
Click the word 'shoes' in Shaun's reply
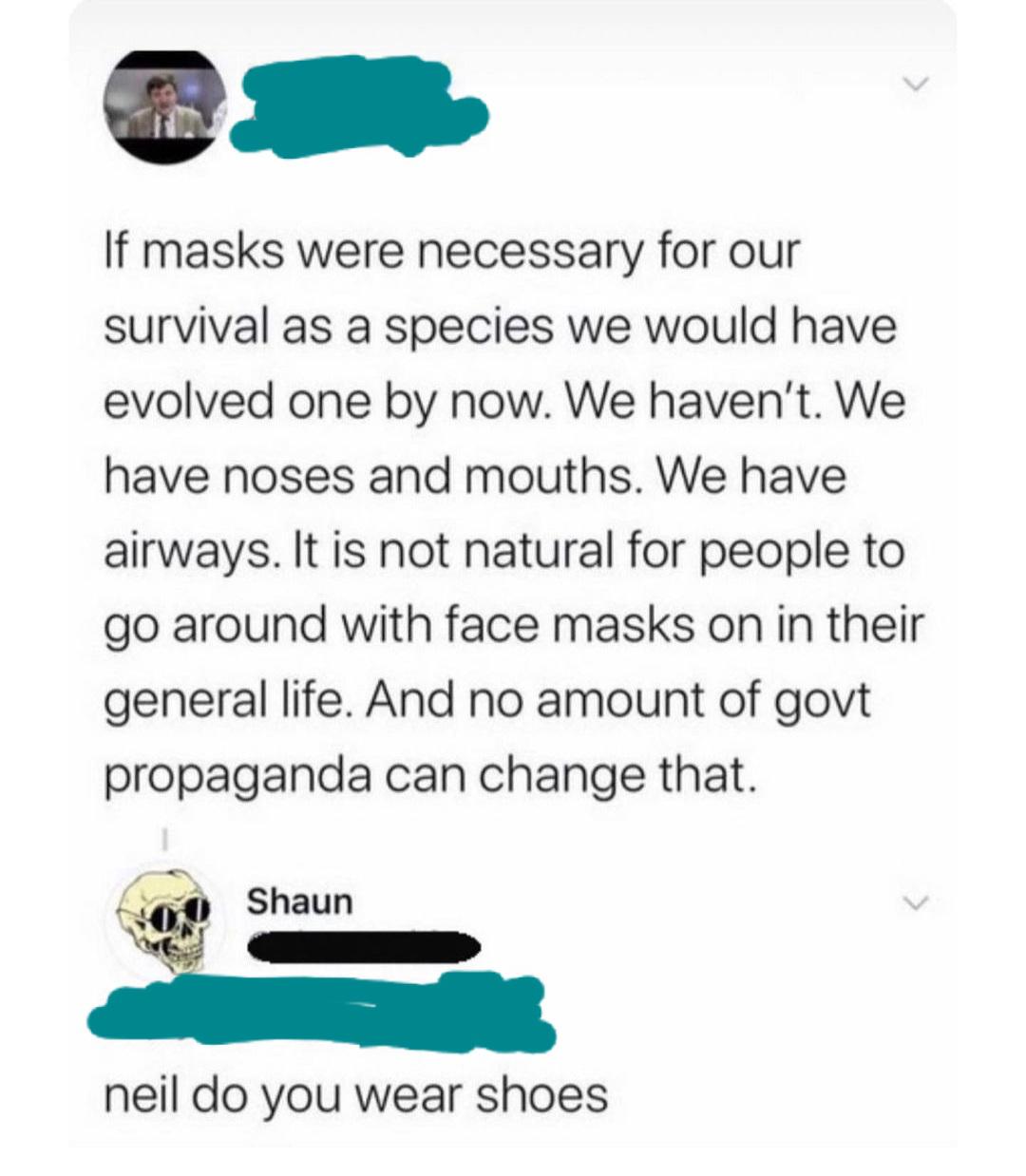pos(541,1096)
